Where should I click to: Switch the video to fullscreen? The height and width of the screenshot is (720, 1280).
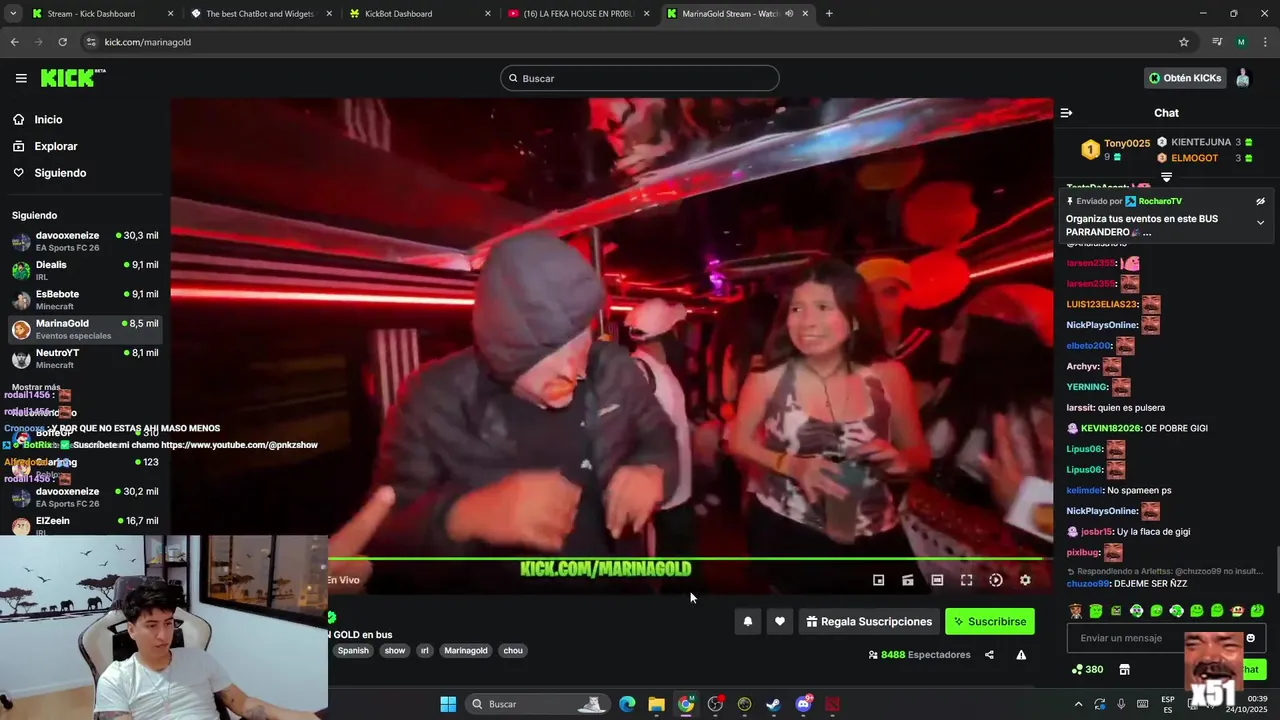[966, 580]
